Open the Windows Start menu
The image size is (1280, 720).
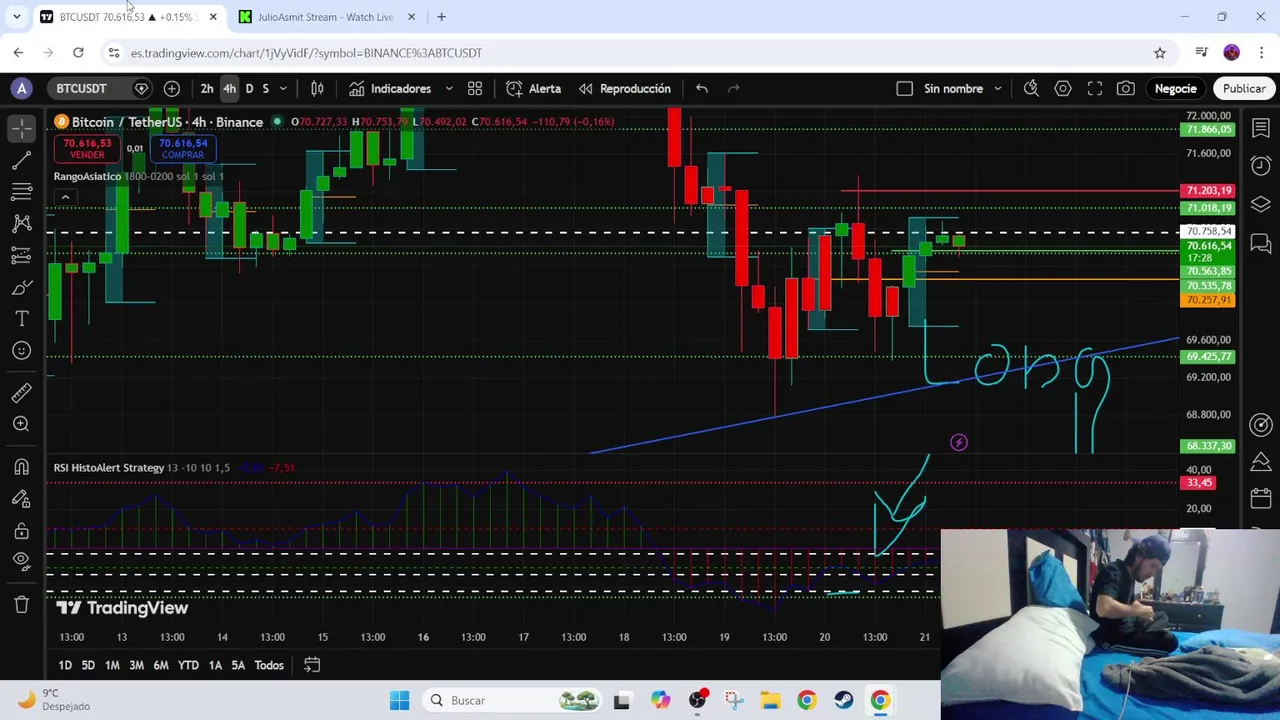click(399, 700)
